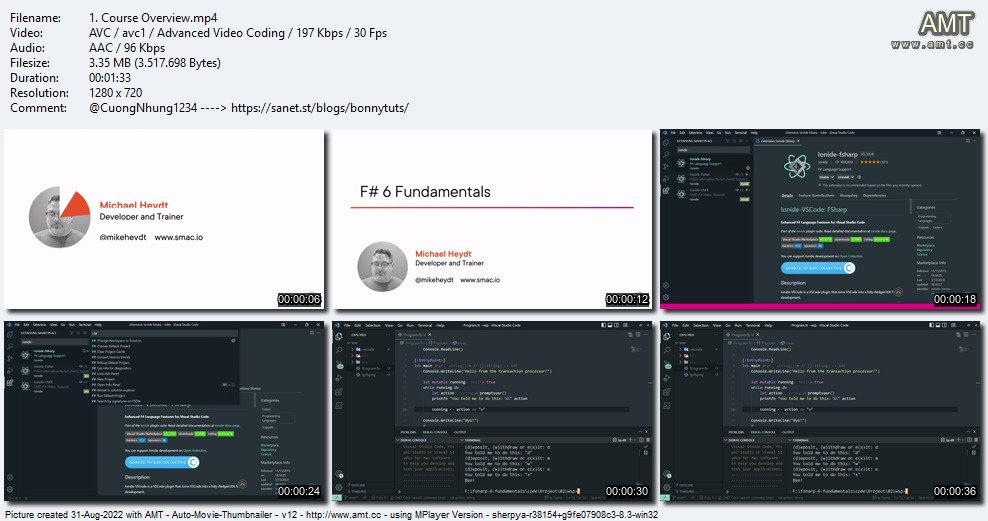The height and width of the screenshot is (521, 988).
Task: Select the filename text 1. Course Overview.mp4
Action: (153, 18)
